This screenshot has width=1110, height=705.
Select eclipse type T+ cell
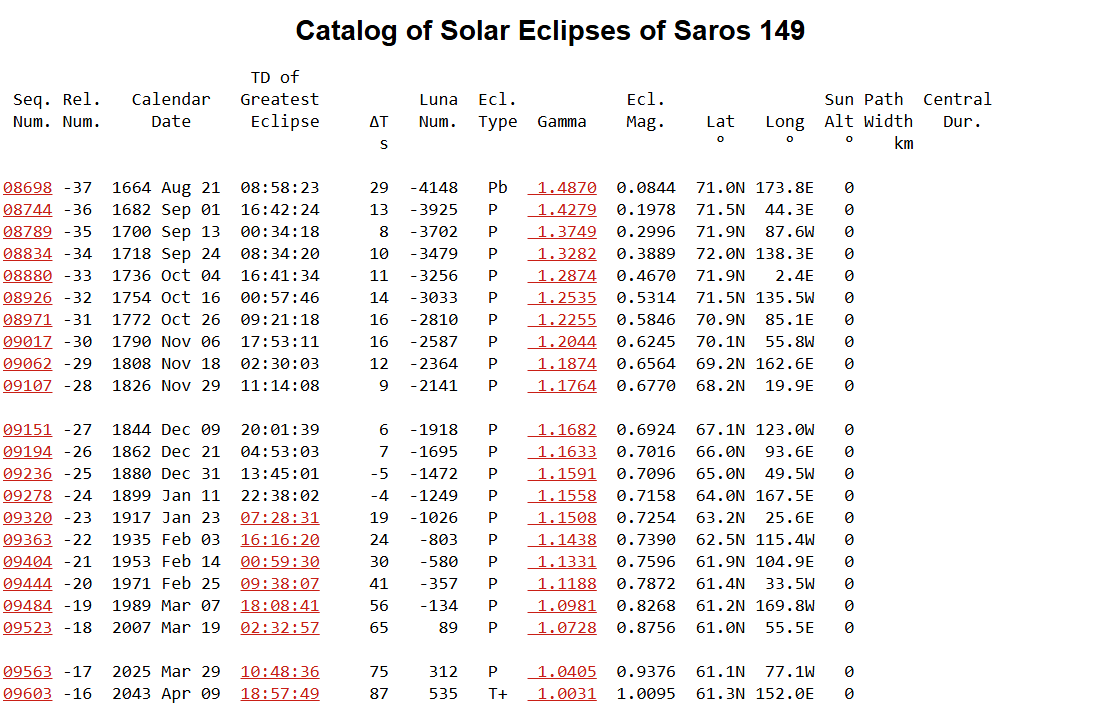498,693
